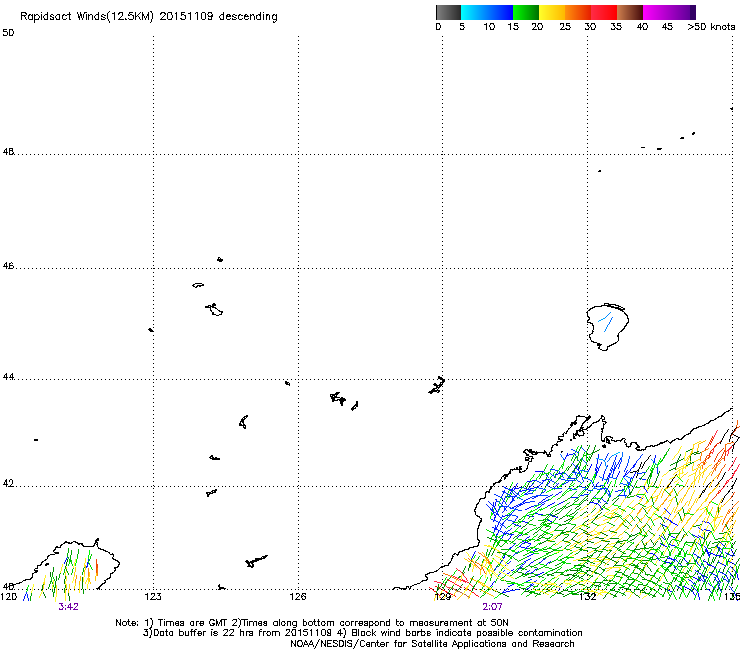Click the '35' legend scale label
Image resolution: width=740 pixels, height=650 pixels.
pos(616,27)
